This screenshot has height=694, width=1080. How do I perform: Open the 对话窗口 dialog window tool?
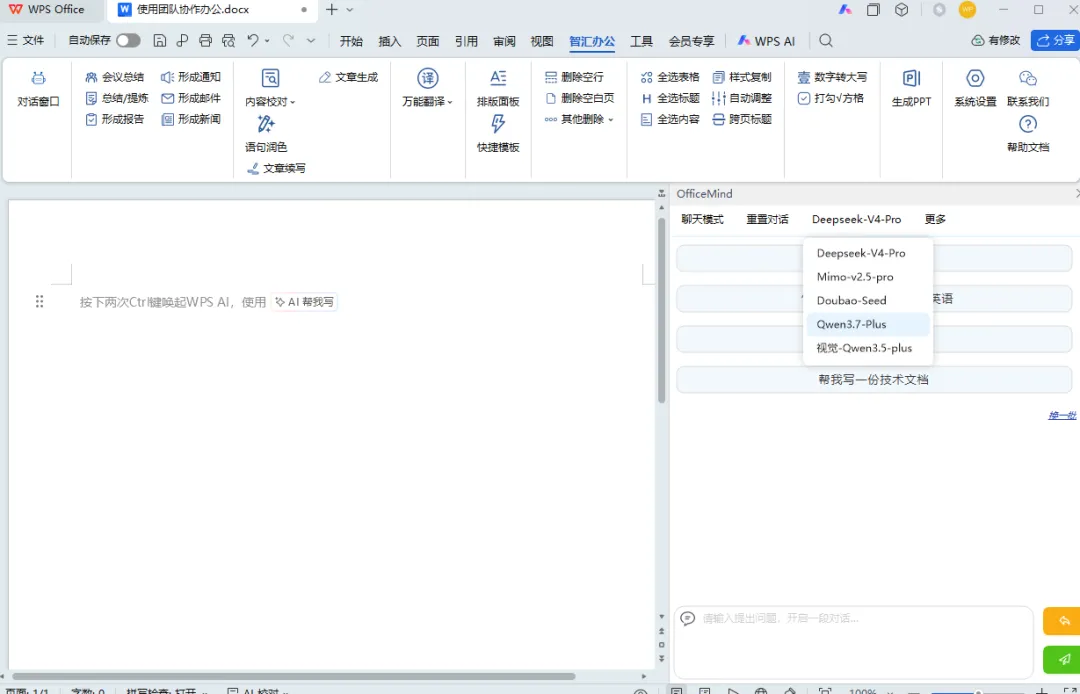[x=39, y=89]
